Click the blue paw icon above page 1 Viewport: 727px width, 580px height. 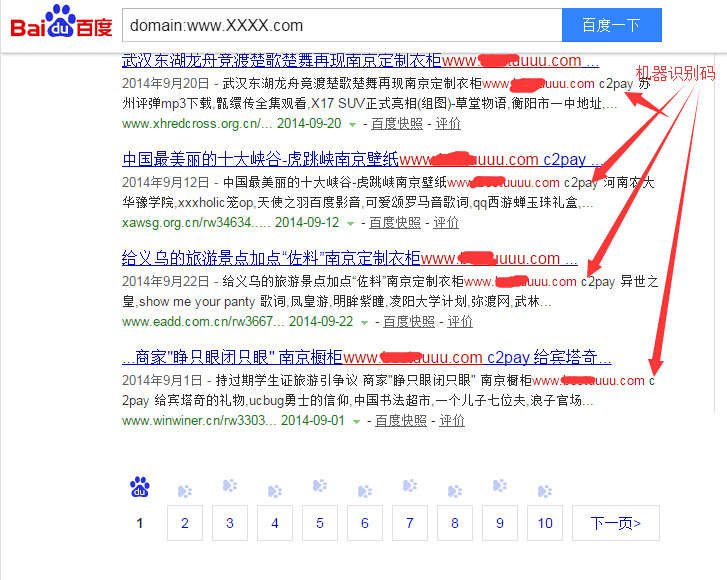pyautogui.click(x=140, y=488)
